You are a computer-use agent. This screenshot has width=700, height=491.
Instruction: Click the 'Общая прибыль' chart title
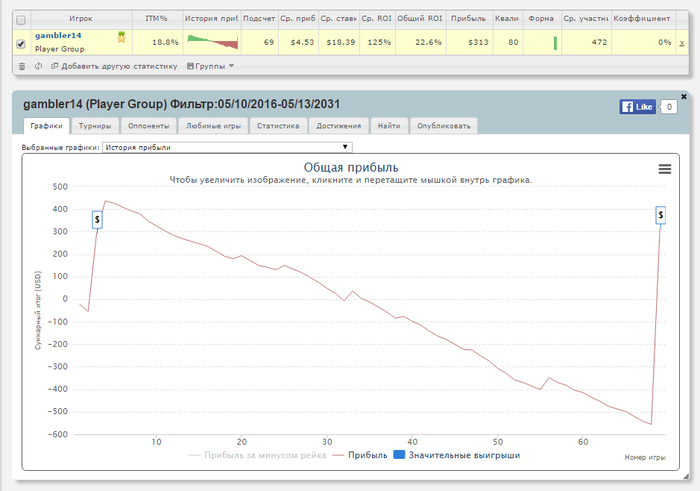click(x=351, y=167)
